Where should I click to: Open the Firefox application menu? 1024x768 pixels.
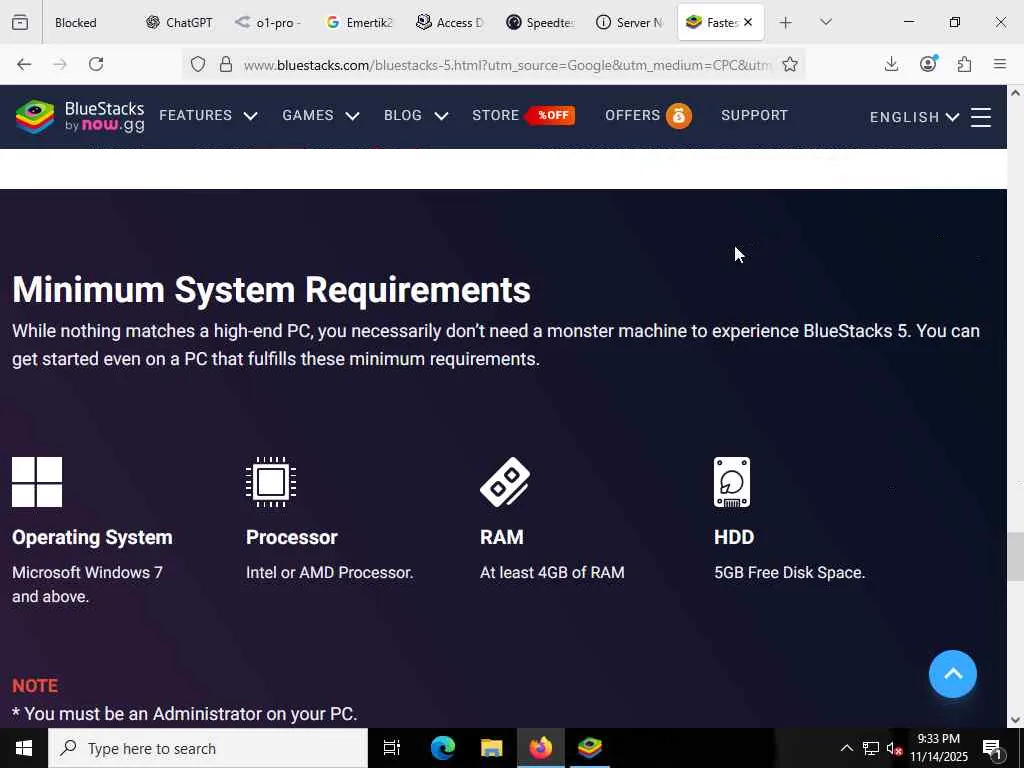[1000, 64]
